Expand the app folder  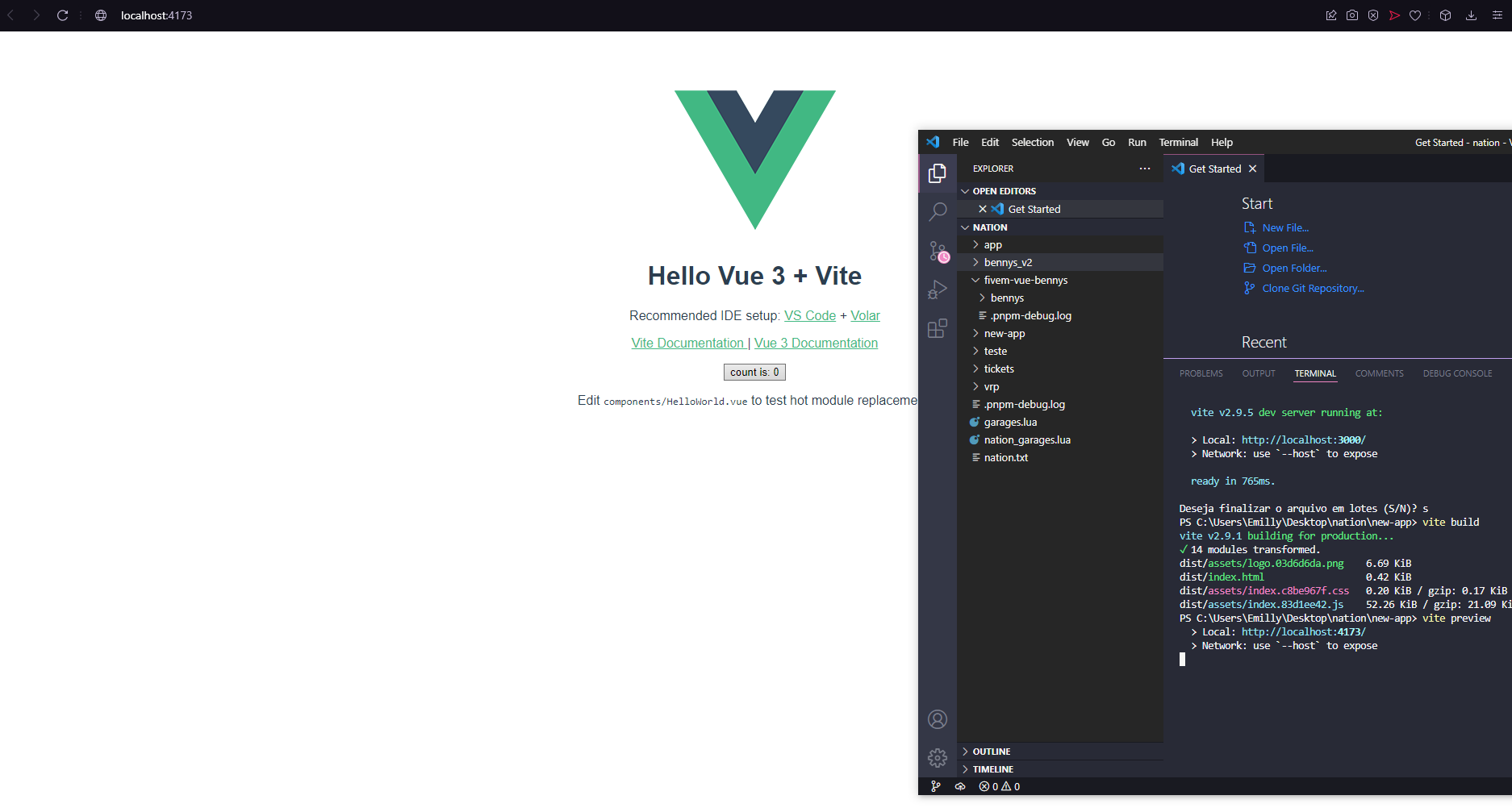(1060, 245)
